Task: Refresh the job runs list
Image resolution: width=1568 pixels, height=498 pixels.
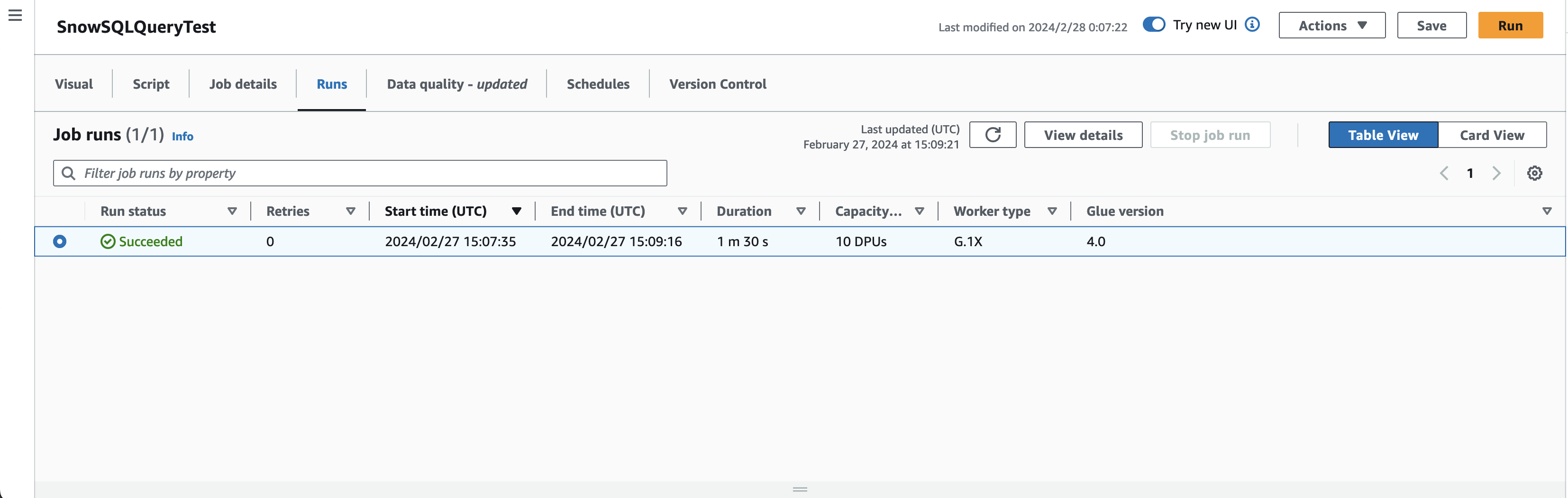Action: pyautogui.click(x=993, y=135)
